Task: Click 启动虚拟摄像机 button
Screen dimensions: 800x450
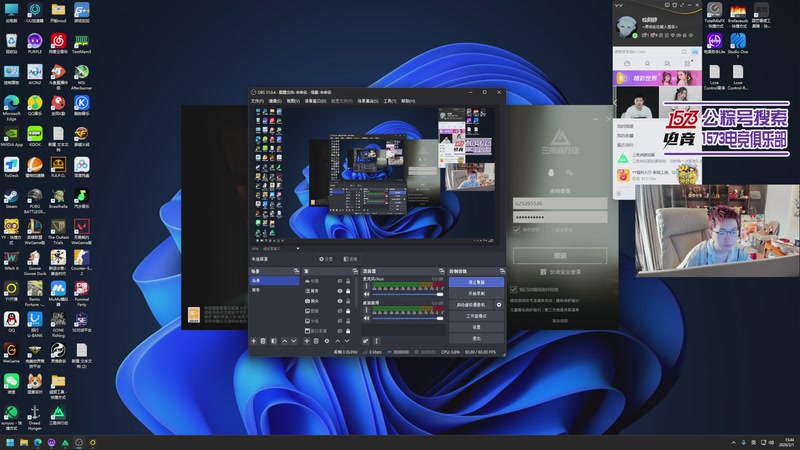Action: (471, 305)
